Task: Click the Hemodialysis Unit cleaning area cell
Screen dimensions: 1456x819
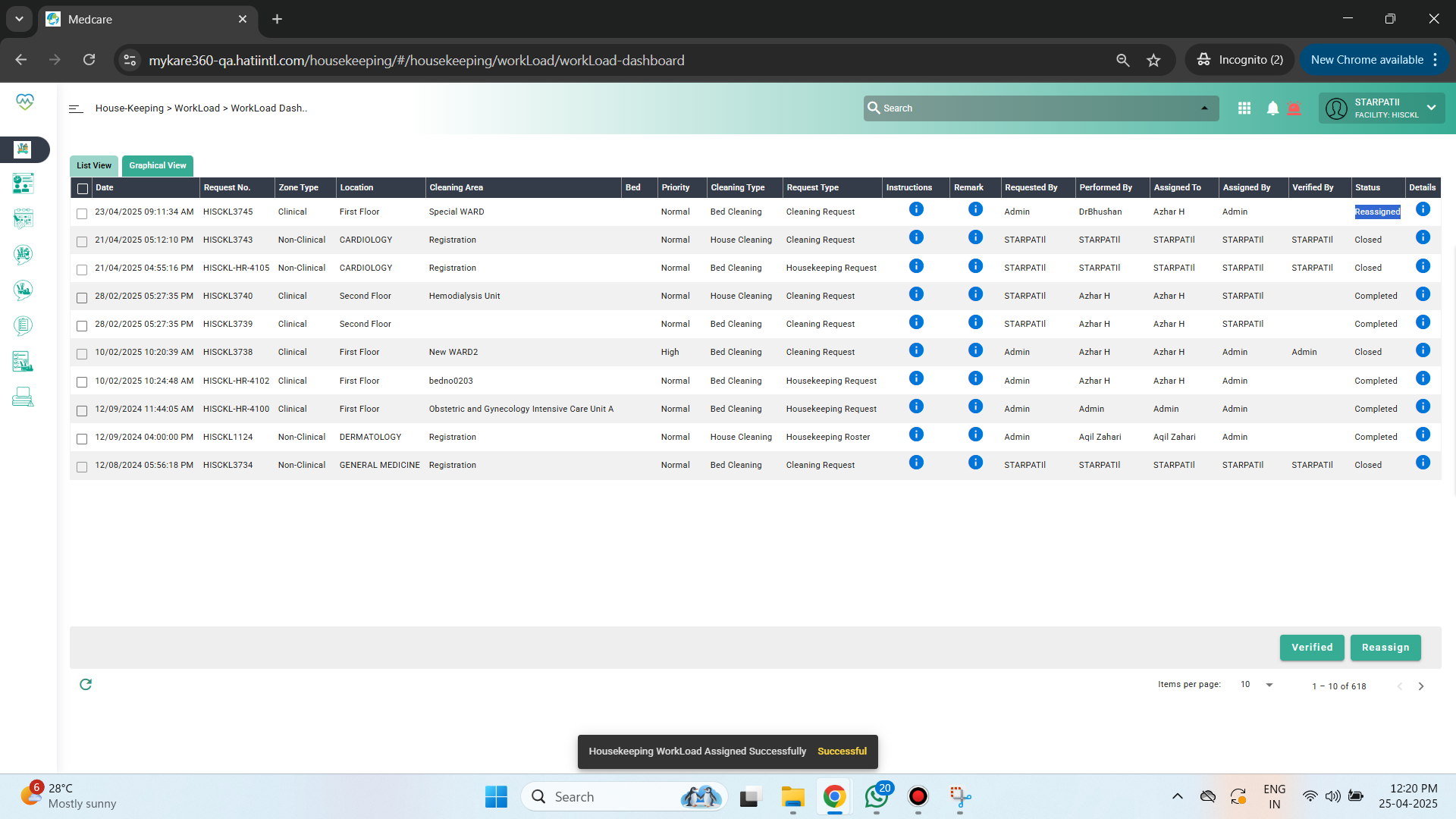Action: (464, 297)
